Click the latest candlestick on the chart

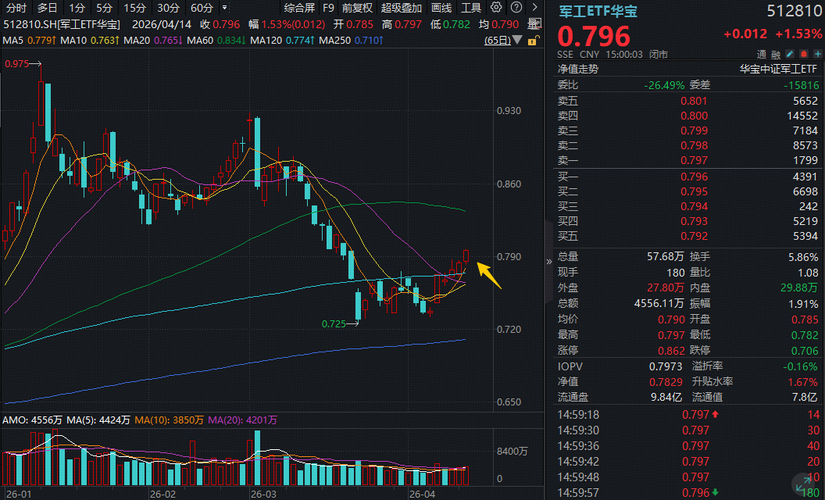point(466,256)
